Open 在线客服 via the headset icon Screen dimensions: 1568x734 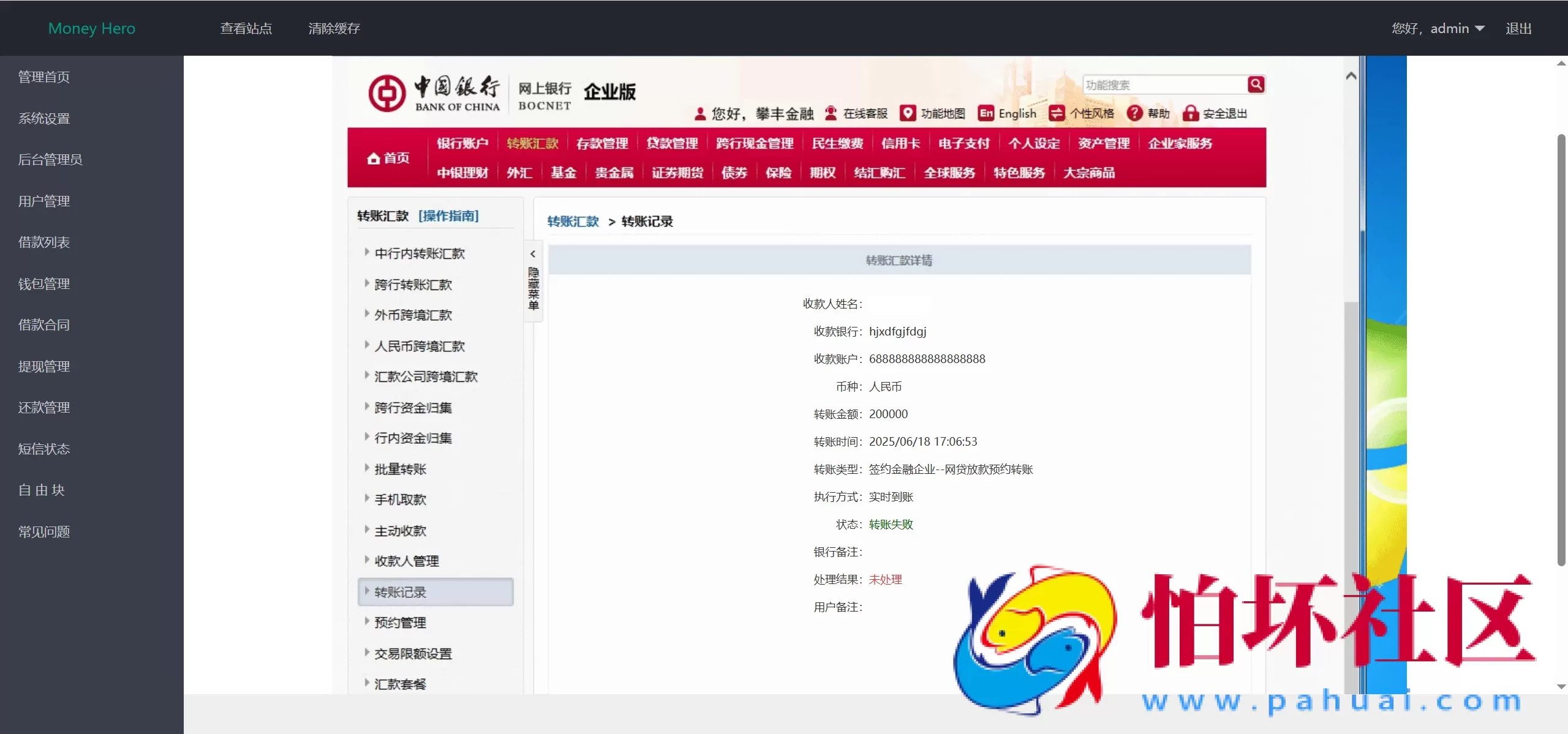(830, 113)
